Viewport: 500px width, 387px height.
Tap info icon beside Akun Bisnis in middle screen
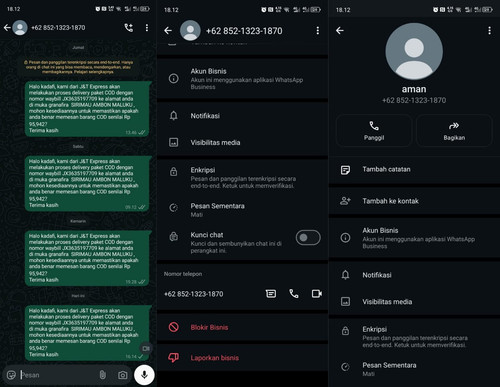click(x=174, y=79)
